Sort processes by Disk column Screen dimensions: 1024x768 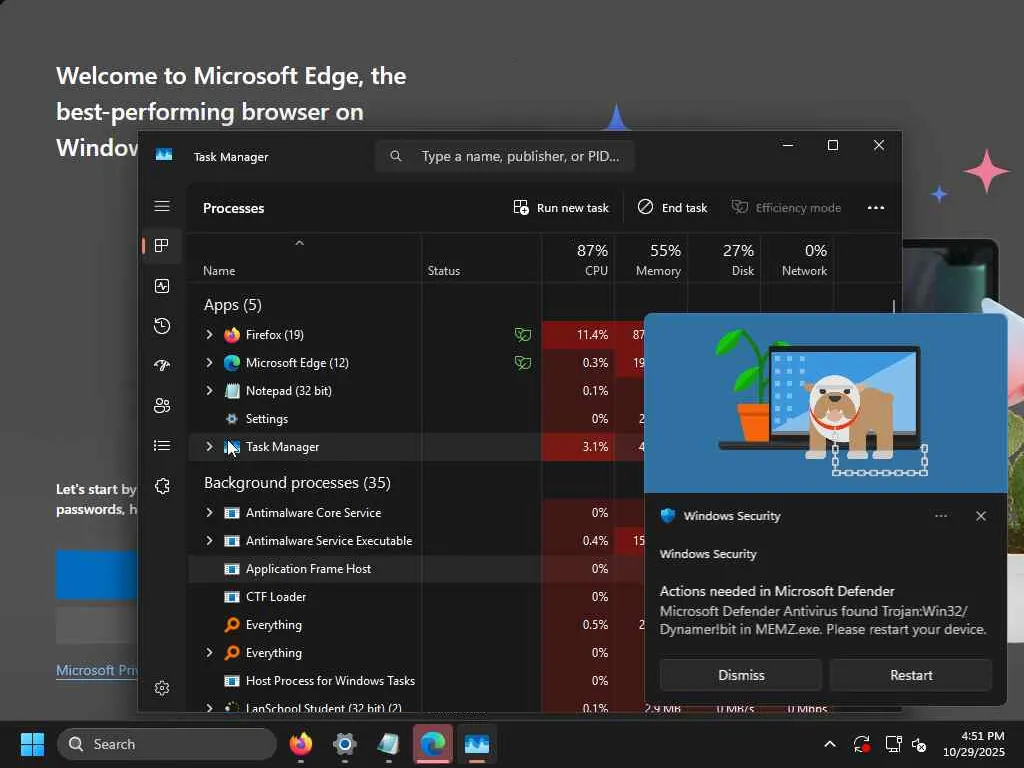pos(724,259)
